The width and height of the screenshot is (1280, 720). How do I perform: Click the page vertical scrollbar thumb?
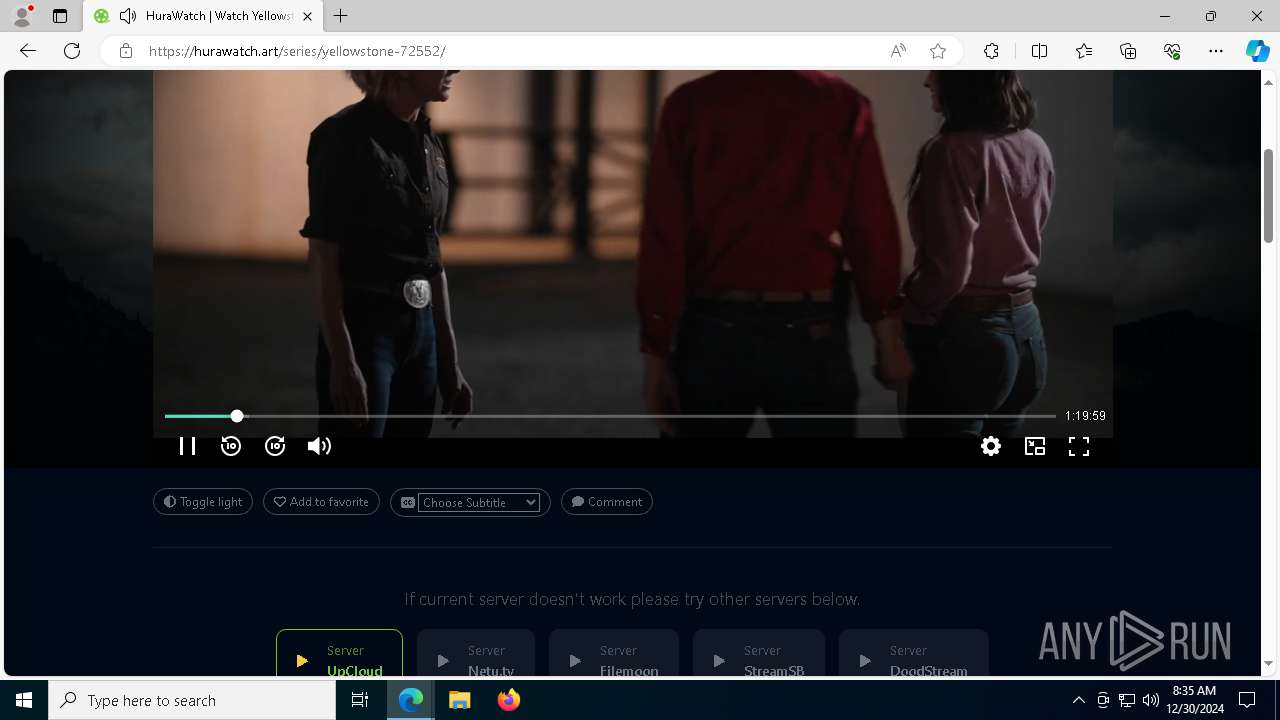1269,195
